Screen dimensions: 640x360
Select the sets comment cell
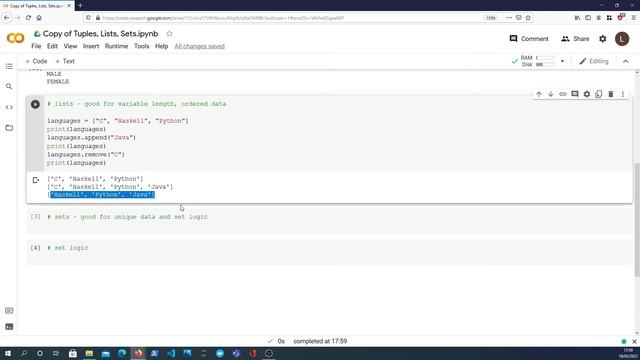(x=329, y=221)
